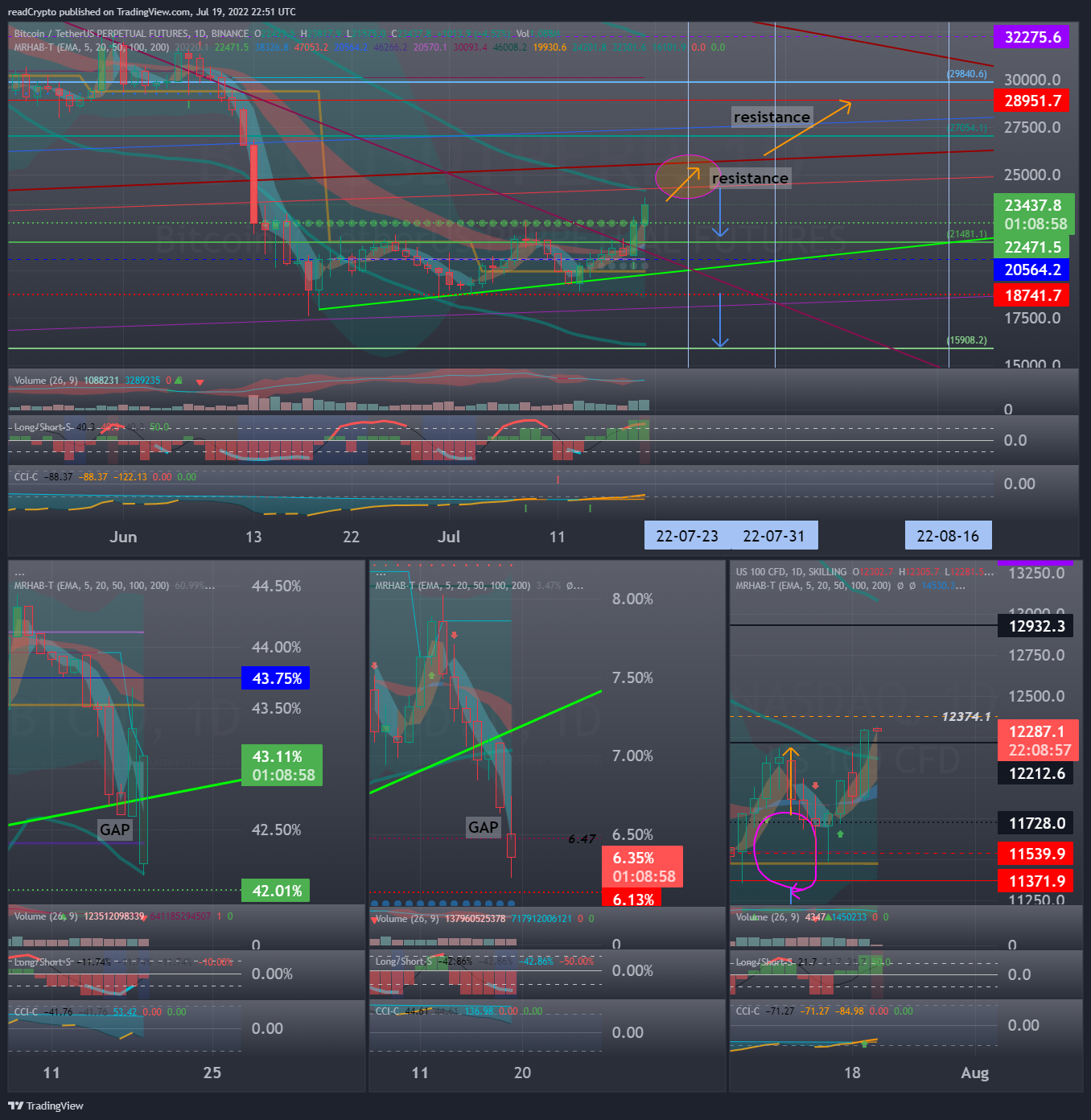Click the green 23437.8 current price label

[x=1035, y=215]
